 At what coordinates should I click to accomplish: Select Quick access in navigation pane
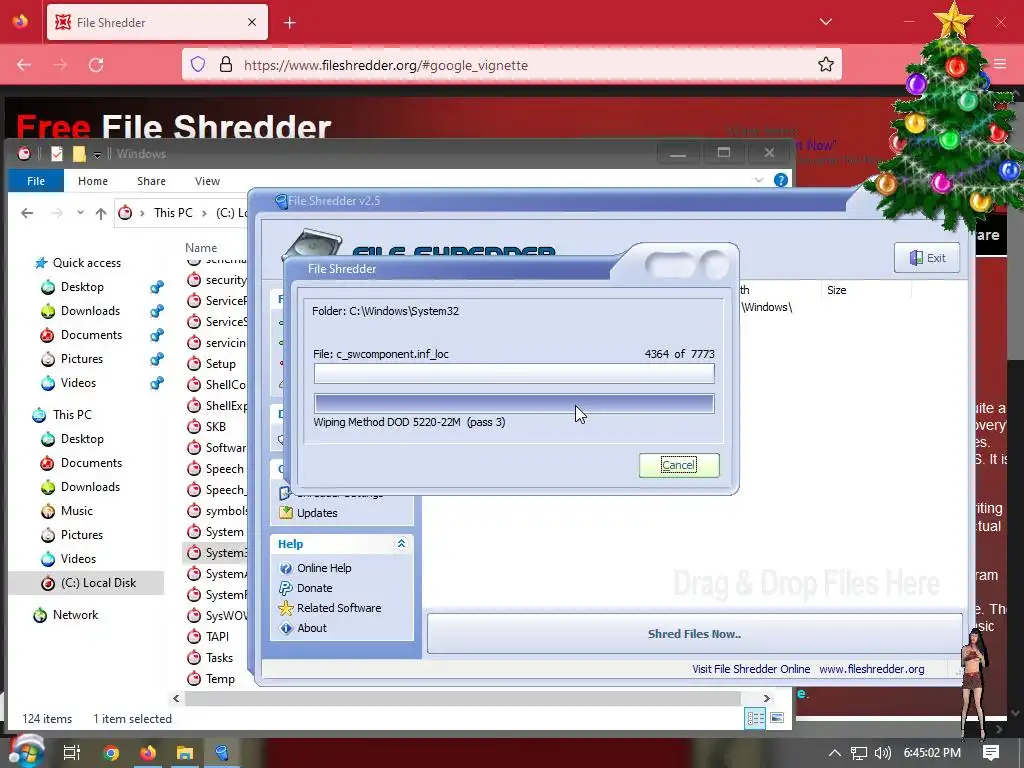86,263
